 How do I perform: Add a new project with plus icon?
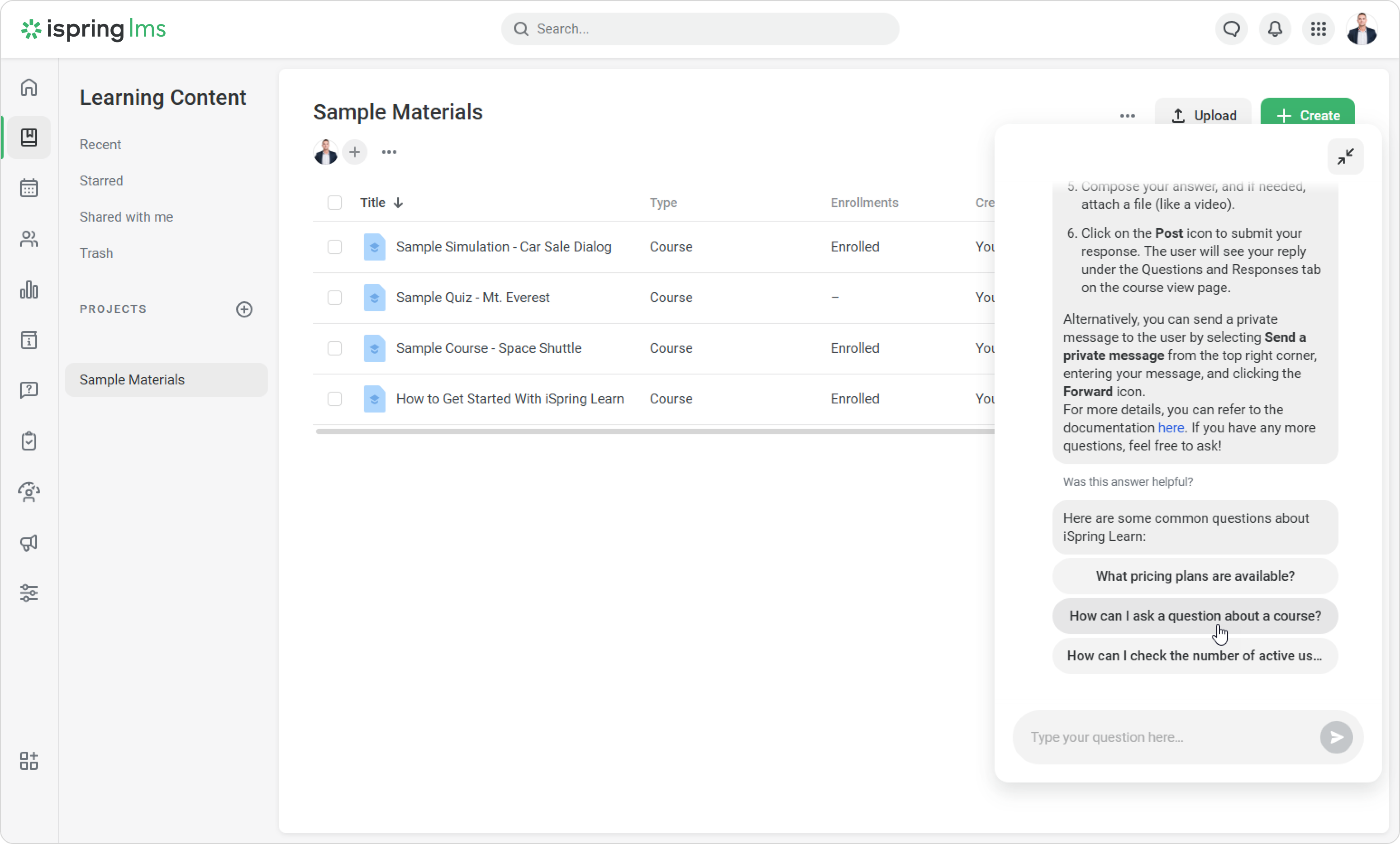point(244,309)
